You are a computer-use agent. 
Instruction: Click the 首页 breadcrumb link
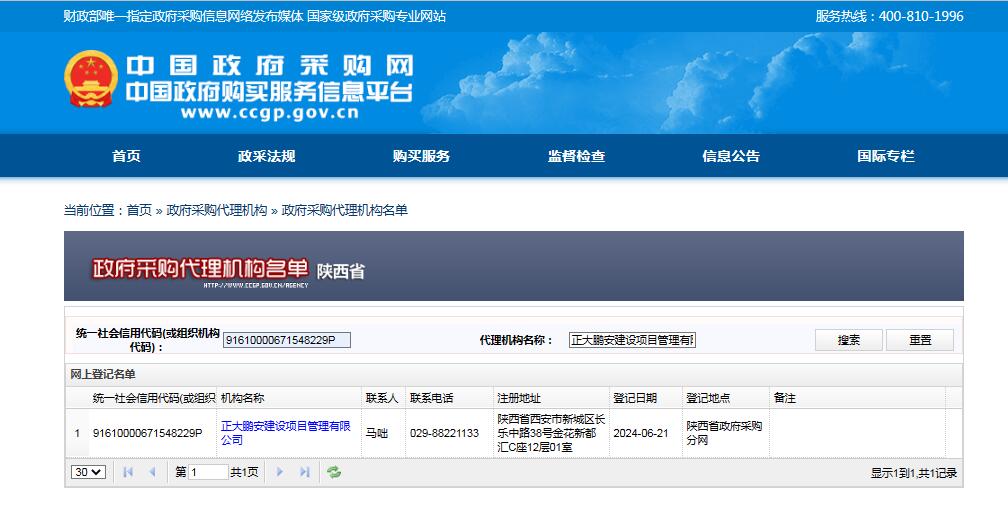point(139,210)
